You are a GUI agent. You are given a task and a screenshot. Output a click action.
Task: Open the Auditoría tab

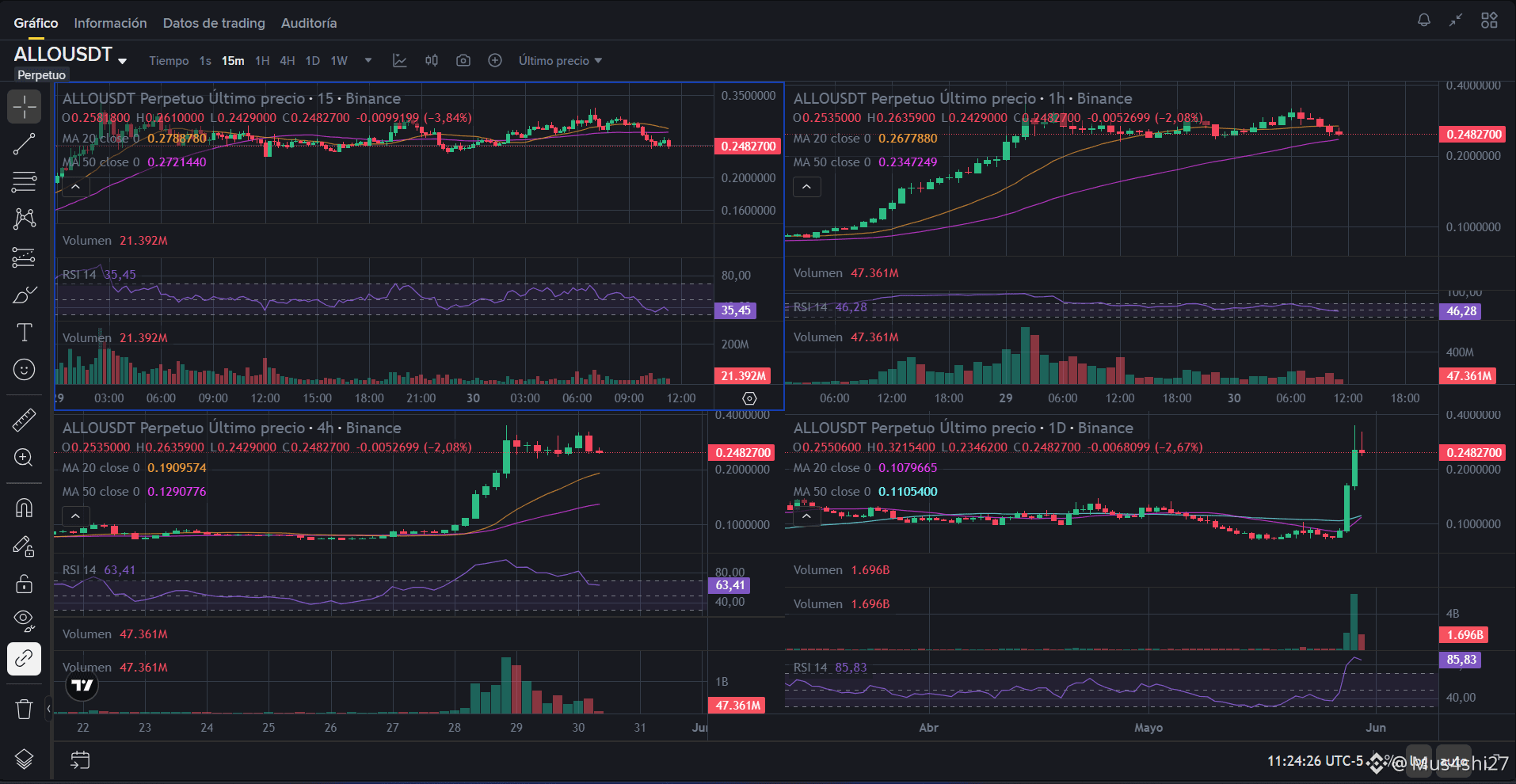click(x=309, y=23)
